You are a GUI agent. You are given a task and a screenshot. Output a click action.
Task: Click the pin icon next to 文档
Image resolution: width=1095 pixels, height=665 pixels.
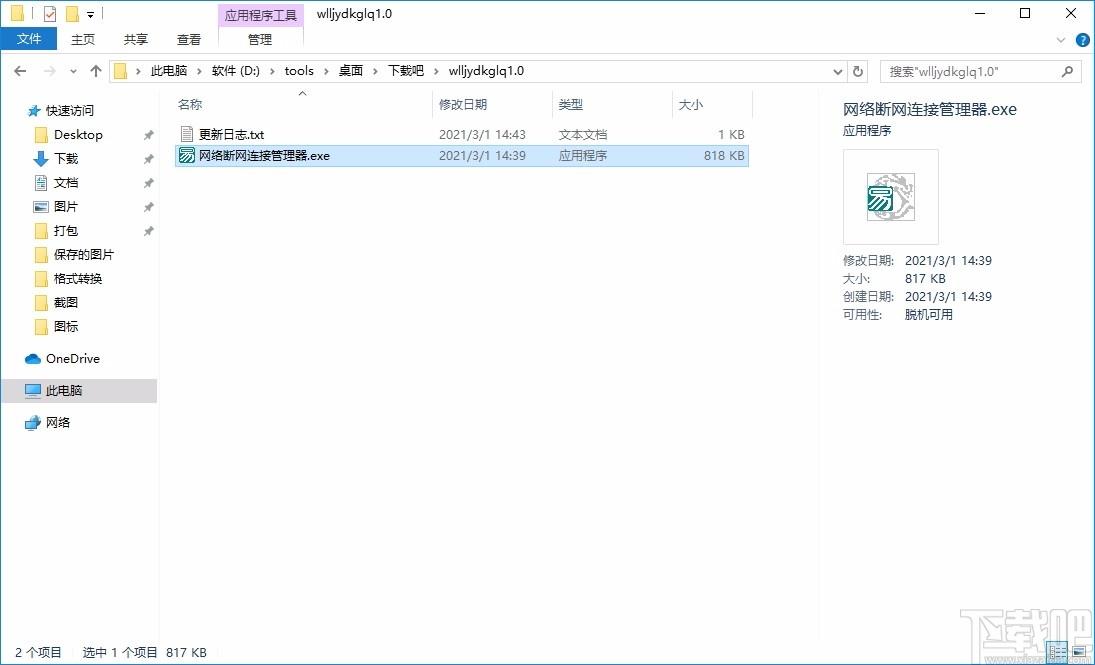coord(148,183)
